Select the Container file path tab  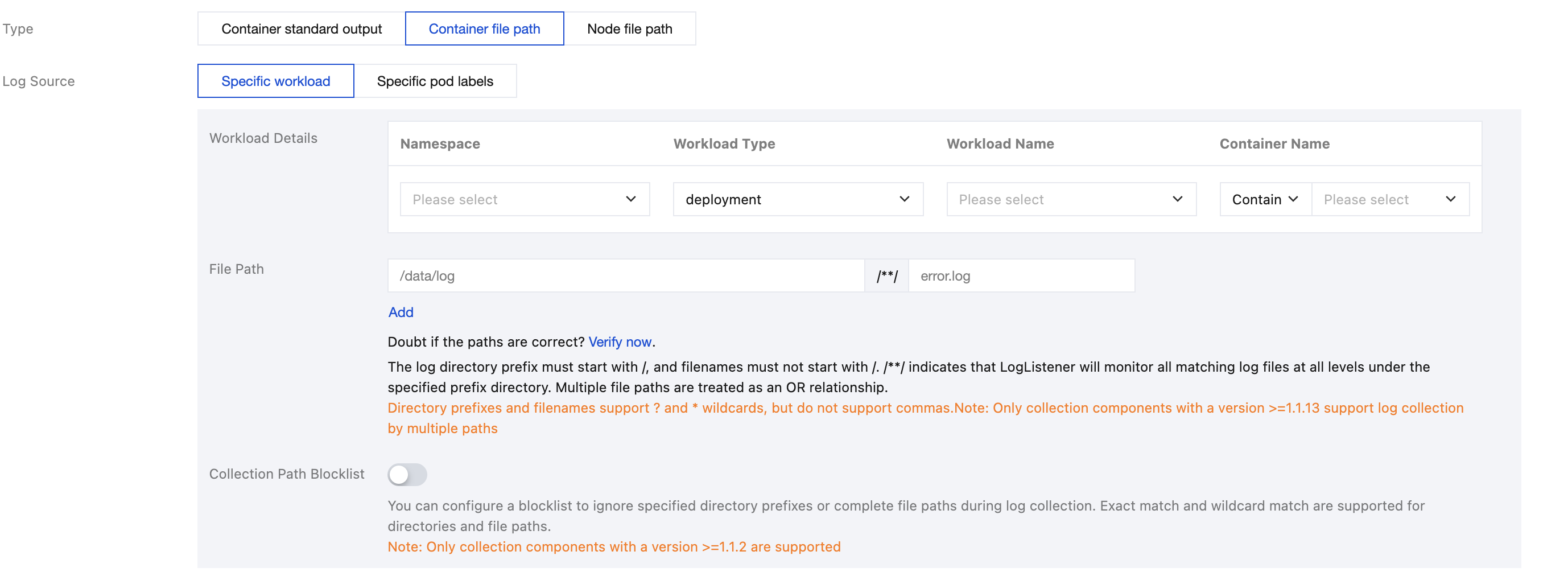[x=484, y=28]
